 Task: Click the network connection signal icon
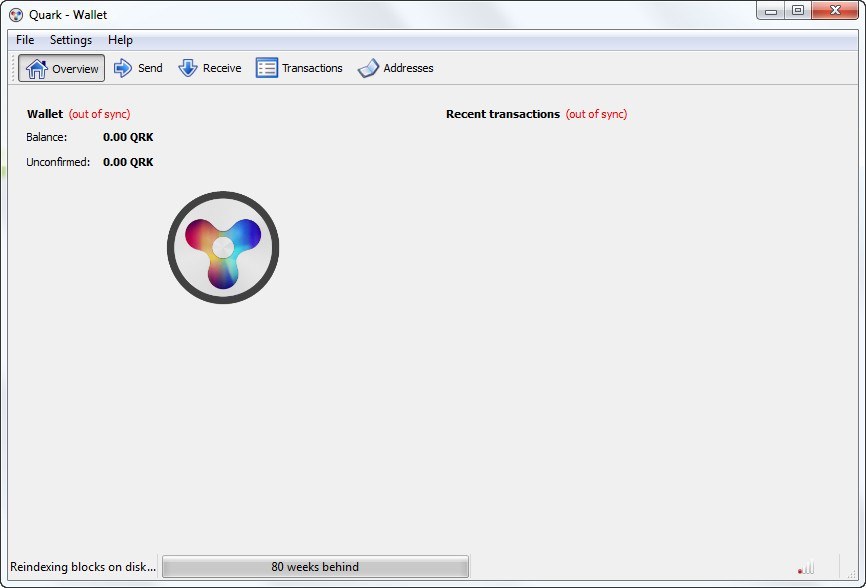(806, 567)
